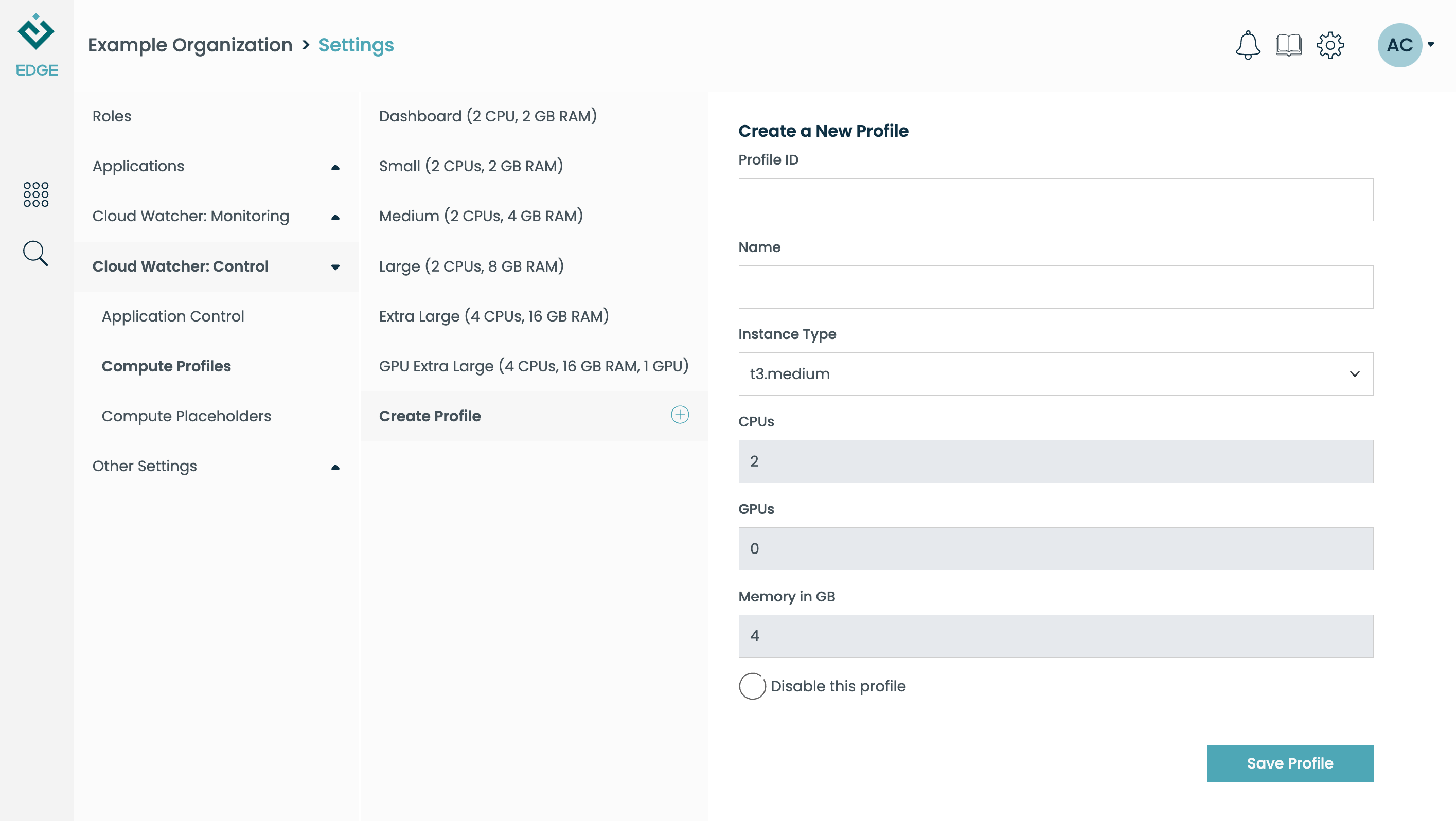Viewport: 1456px width, 821px height.
Task: Click Settings breadcrumb link
Action: click(x=356, y=45)
